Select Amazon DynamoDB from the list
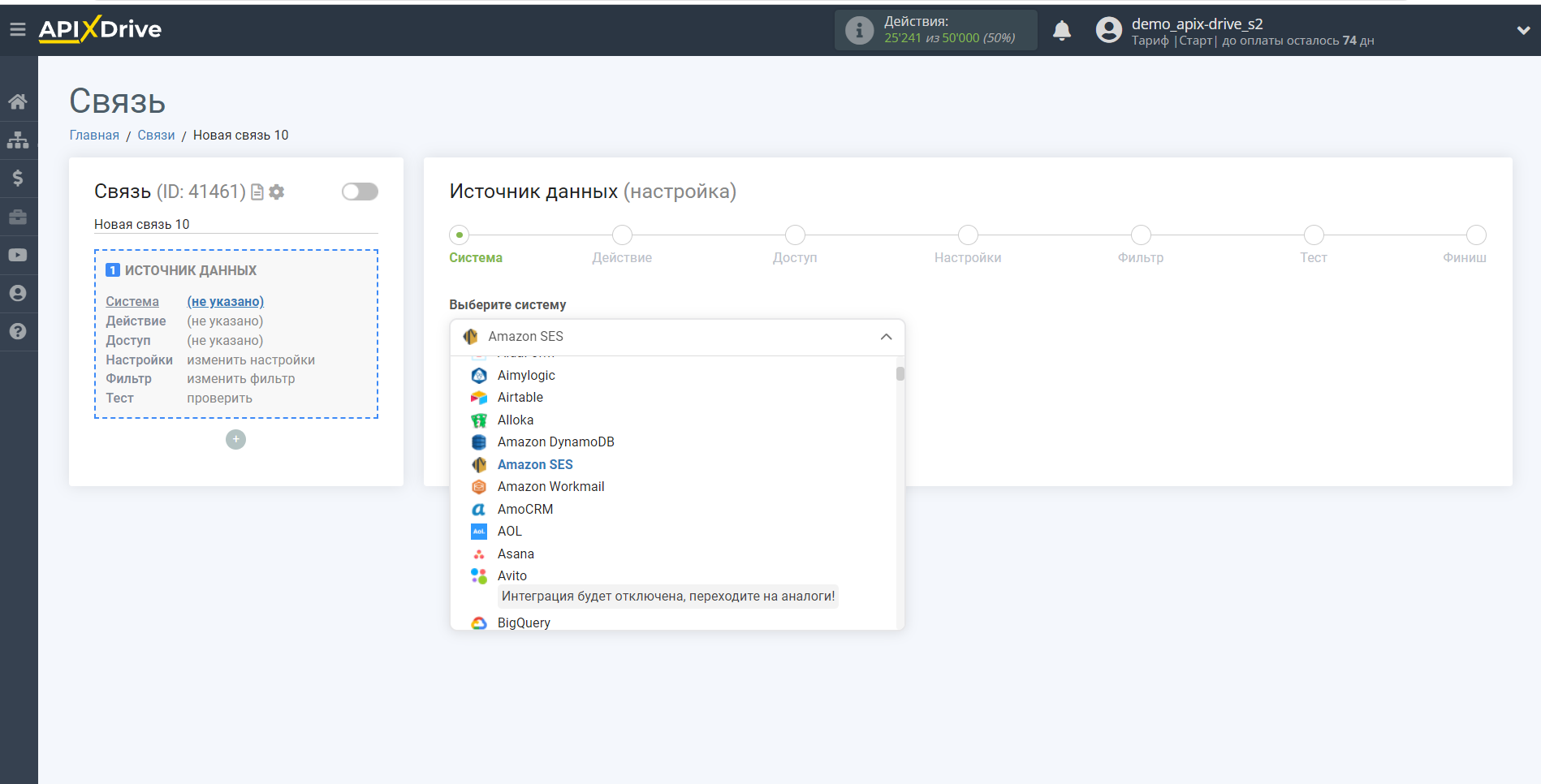The width and height of the screenshot is (1541, 784). pyautogui.click(x=556, y=442)
